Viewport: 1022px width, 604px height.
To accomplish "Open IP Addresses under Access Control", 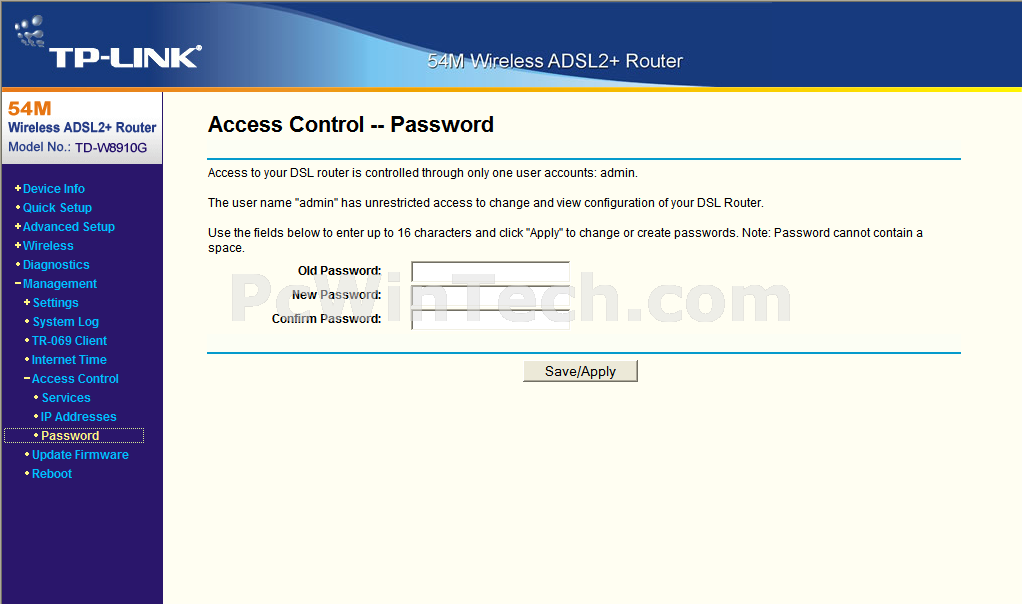I will (78, 416).
